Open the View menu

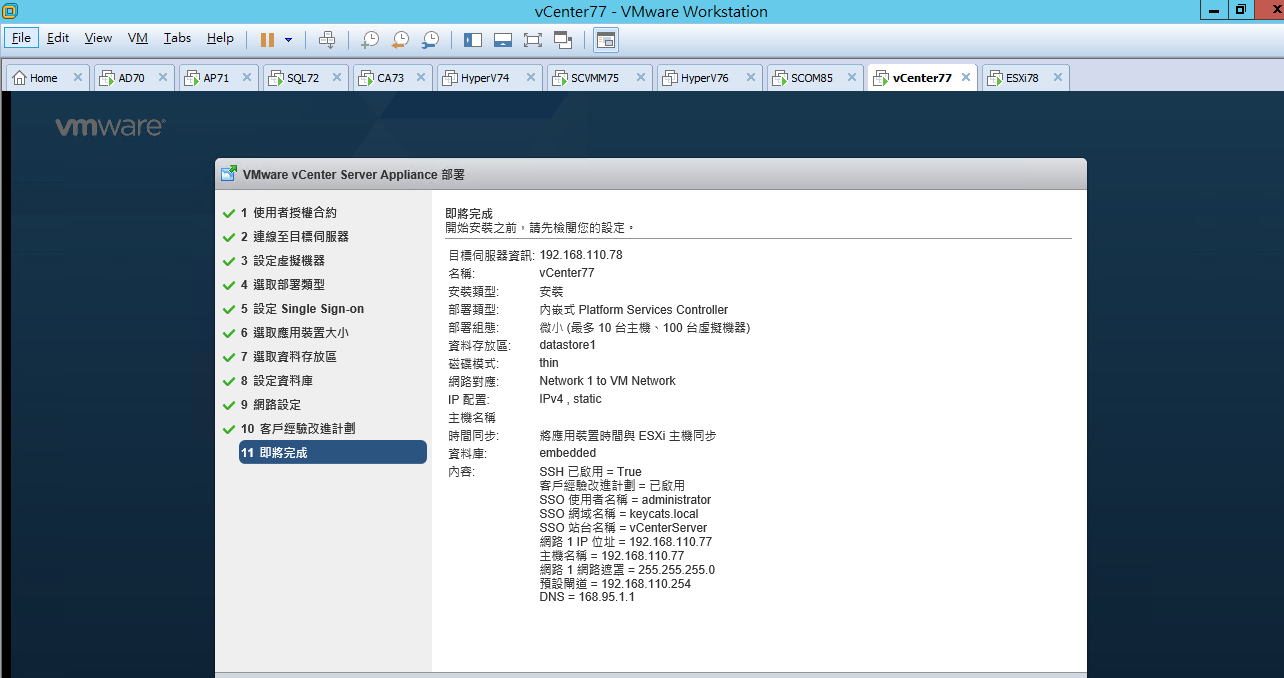coord(98,38)
